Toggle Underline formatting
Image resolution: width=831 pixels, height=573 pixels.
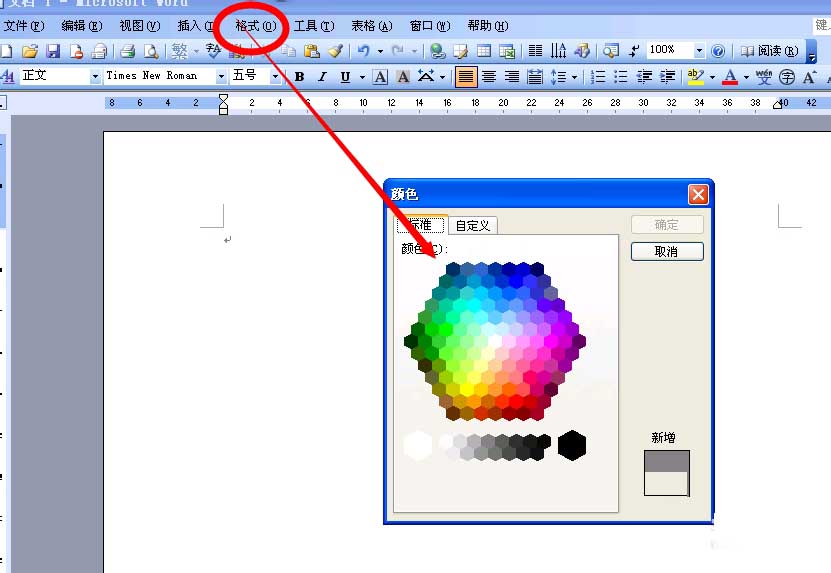pyautogui.click(x=345, y=77)
